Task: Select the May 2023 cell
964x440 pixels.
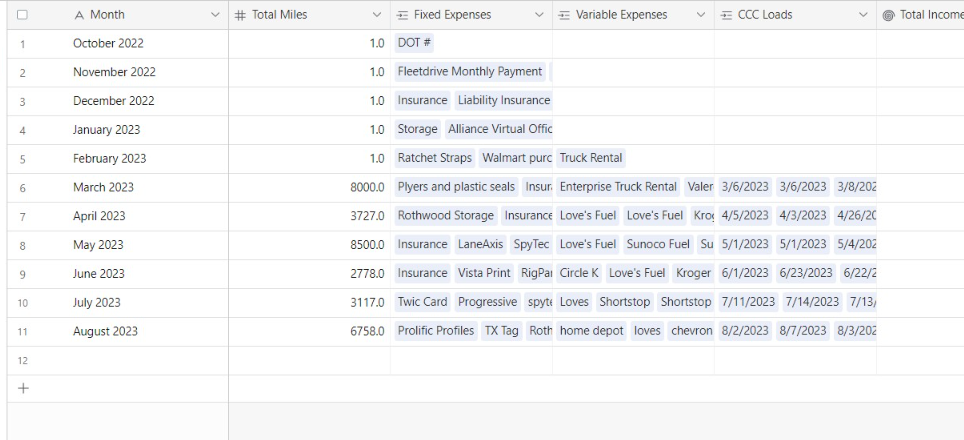Action: (x=98, y=245)
